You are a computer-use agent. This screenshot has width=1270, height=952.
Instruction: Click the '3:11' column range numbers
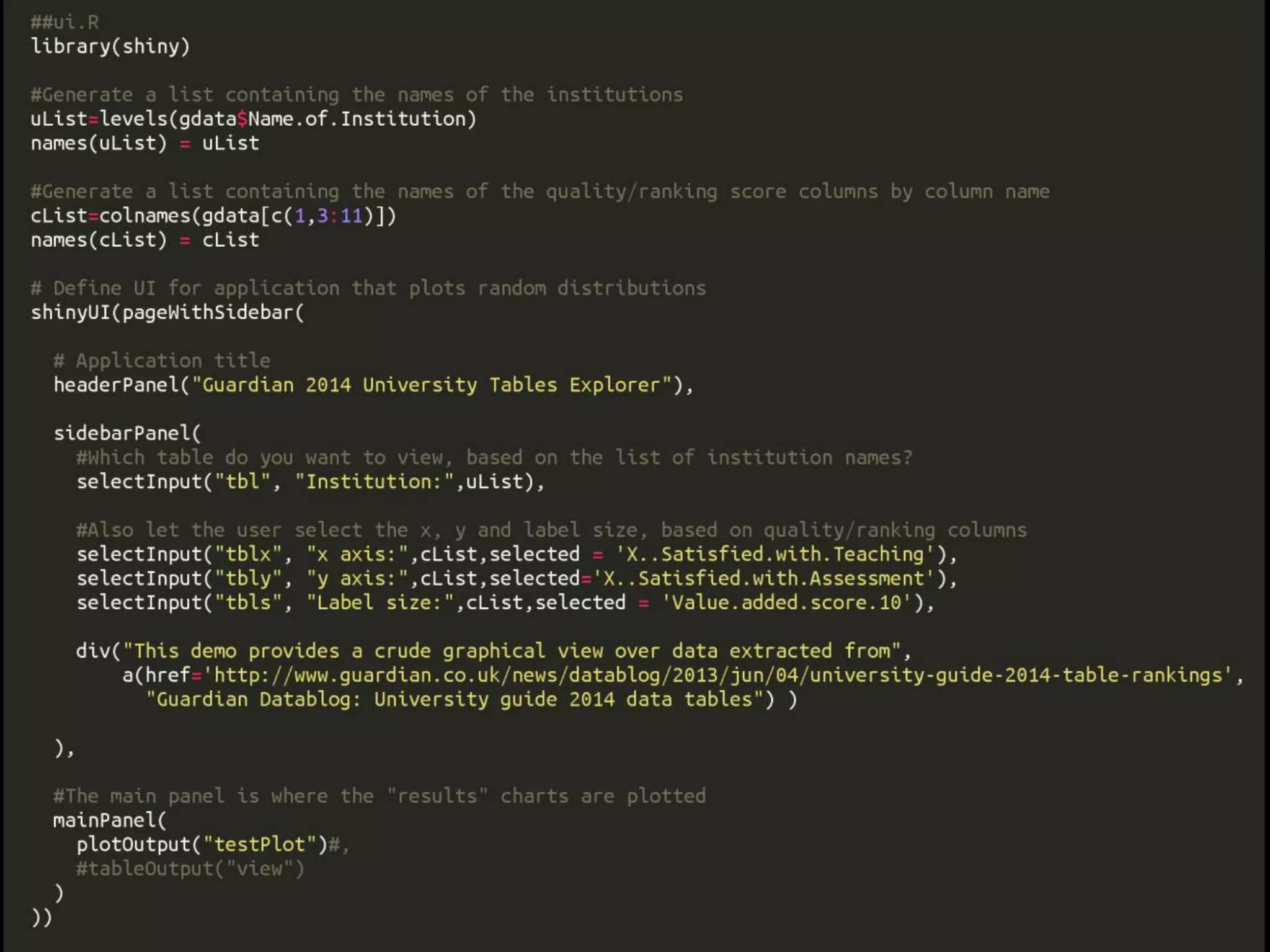(339, 216)
